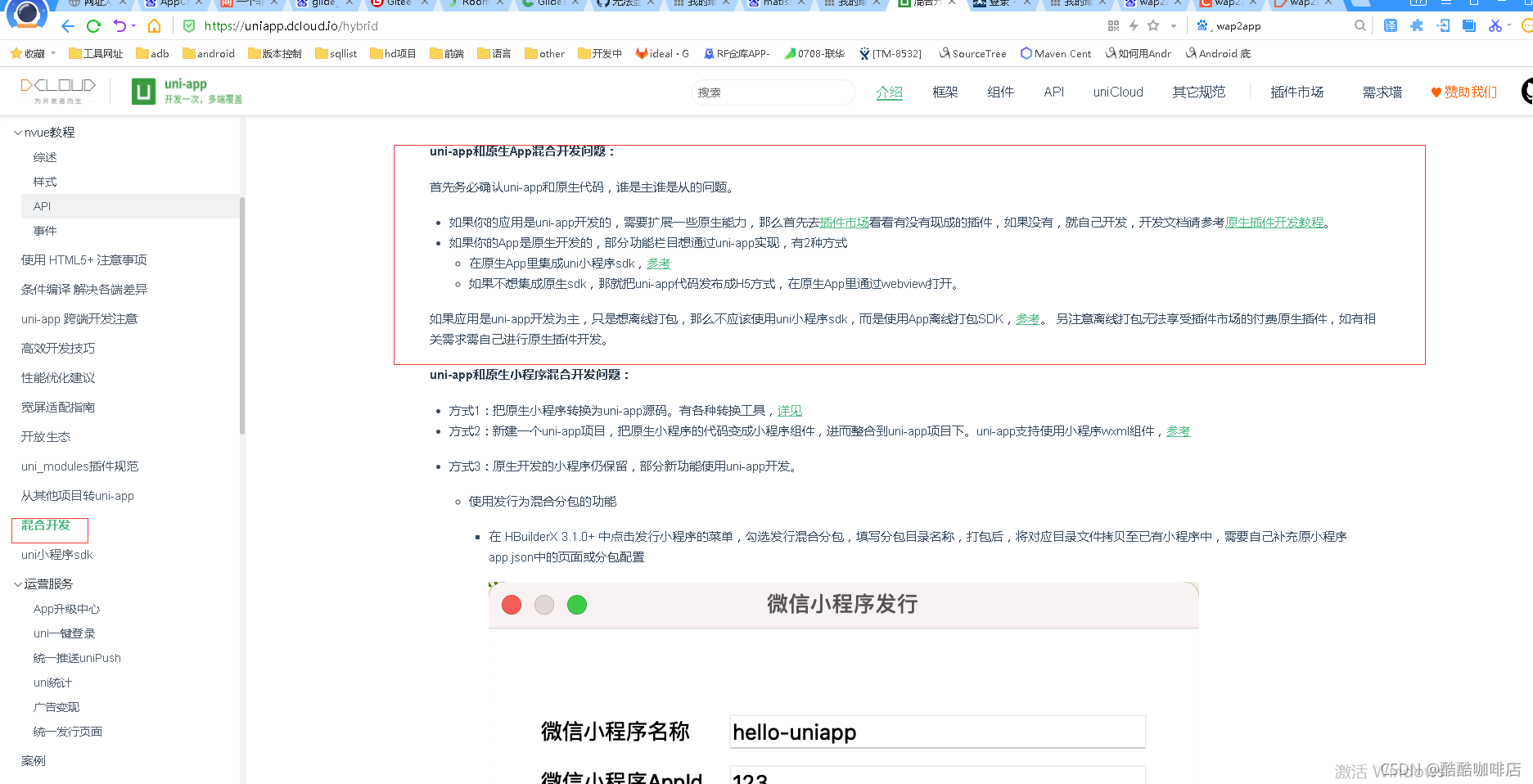This screenshot has width=1533, height=784.
Task: Open the ideal · G GitLab bookmark
Action: pyautogui.click(x=663, y=54)
